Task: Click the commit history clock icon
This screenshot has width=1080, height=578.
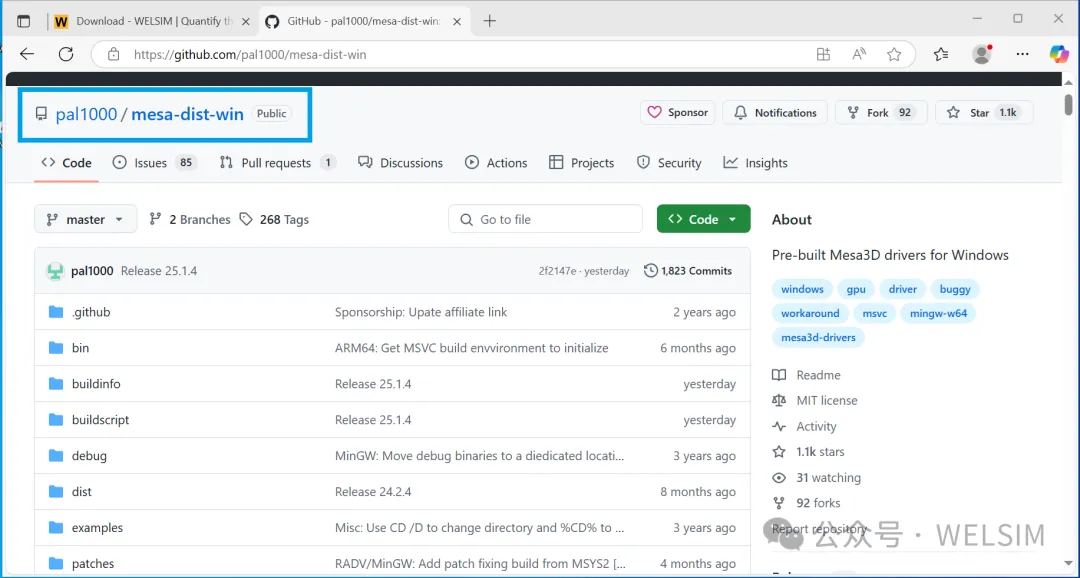Action: (650, 271)
